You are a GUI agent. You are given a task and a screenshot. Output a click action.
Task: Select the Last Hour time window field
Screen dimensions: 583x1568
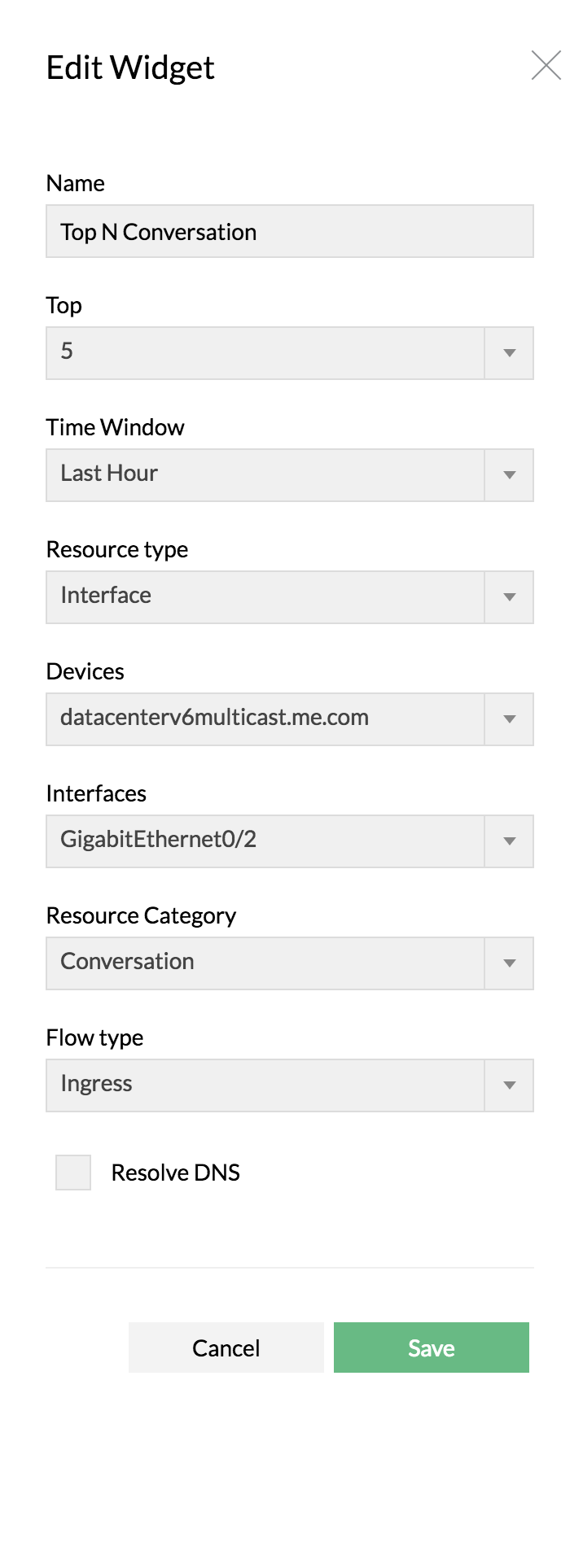tap(265, 475)
